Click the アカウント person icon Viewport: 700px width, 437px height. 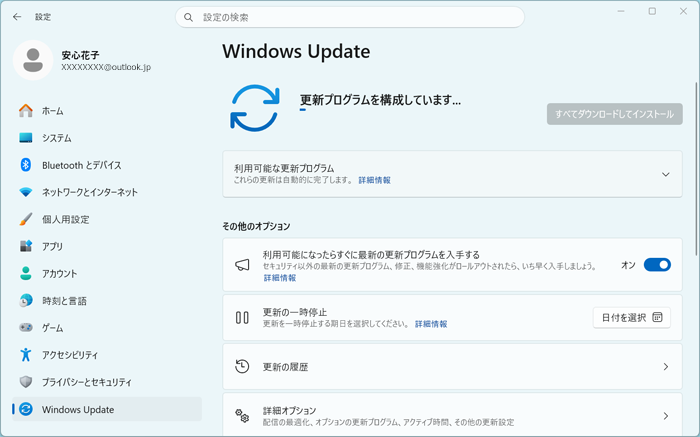coord(26,274)
